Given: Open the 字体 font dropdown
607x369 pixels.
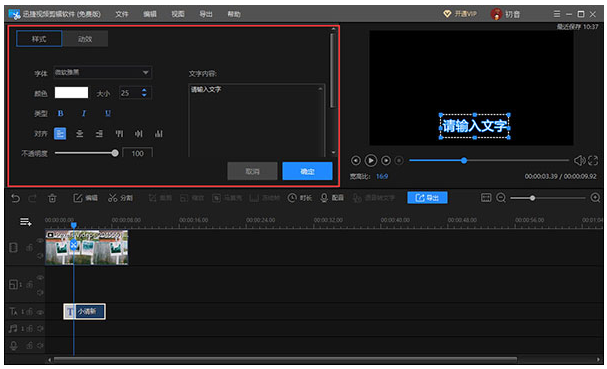Looking at the screenshot, I should point(103,72).
